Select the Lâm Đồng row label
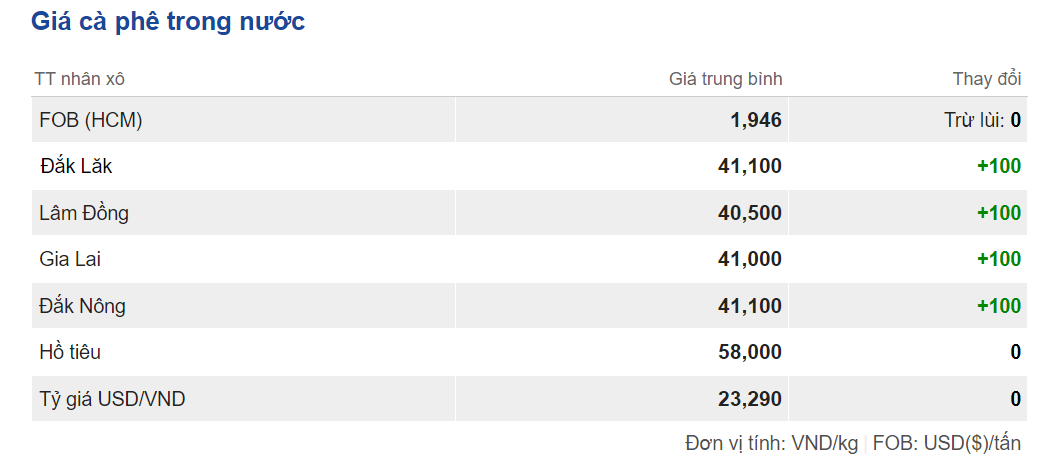The width and height of the screenshot is (1051, 464). click(84, 213)
